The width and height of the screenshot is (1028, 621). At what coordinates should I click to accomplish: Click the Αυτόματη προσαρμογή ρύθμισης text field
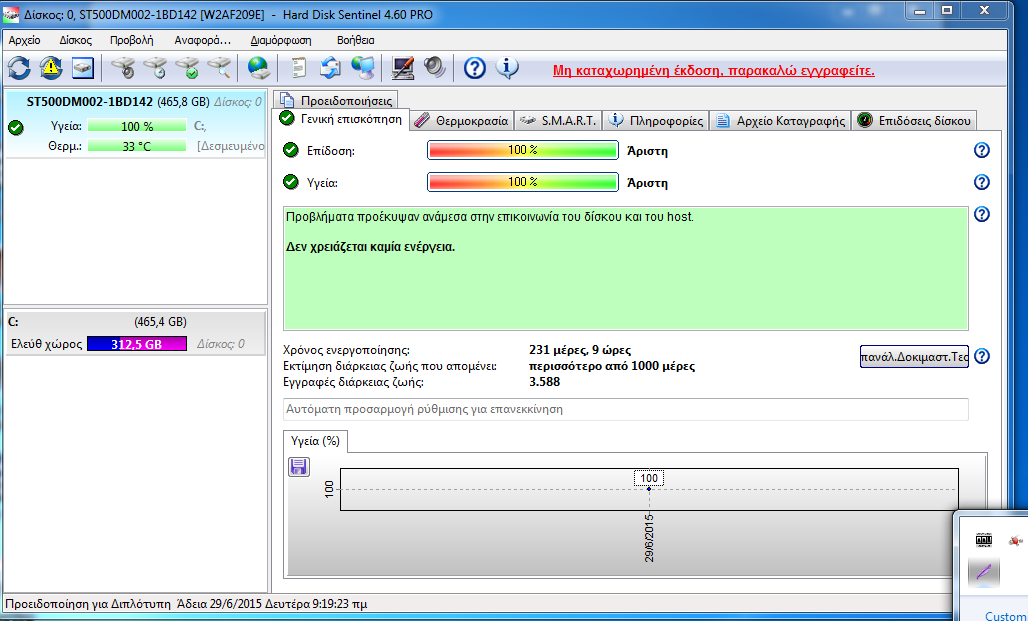[x=625, y=409]
